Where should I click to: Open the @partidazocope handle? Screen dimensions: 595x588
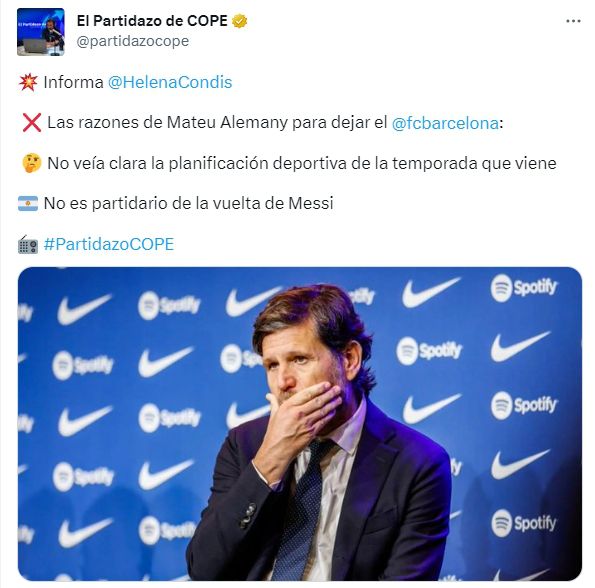pos(132,41)
